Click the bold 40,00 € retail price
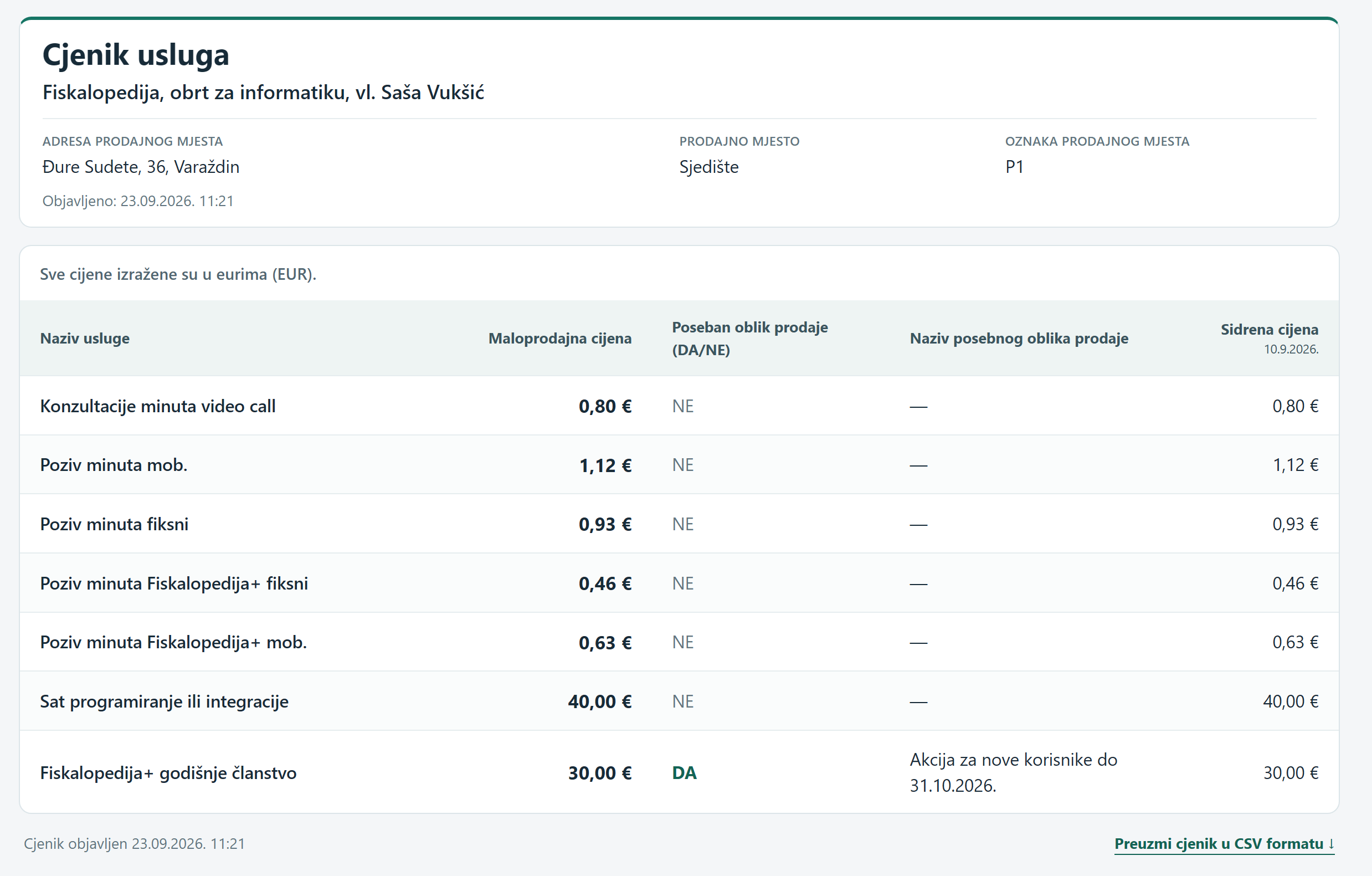 pyautogui.click(x=599, y=701)
